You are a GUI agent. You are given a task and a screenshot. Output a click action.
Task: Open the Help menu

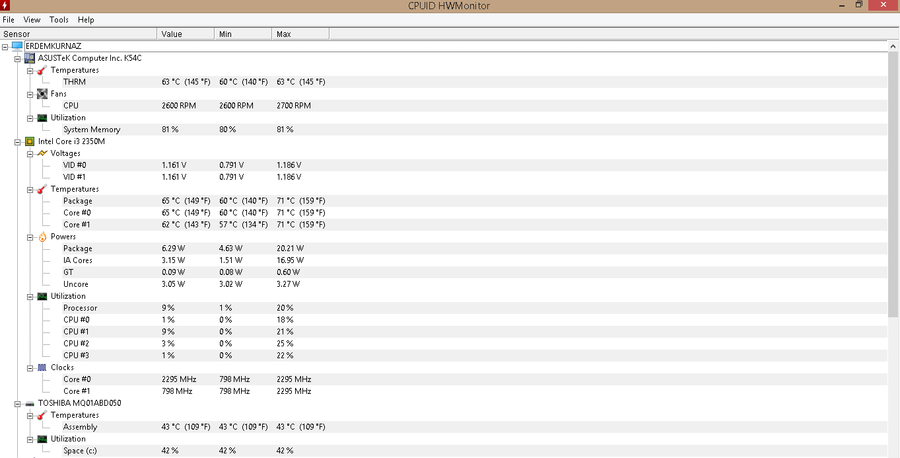pos(86,20)
